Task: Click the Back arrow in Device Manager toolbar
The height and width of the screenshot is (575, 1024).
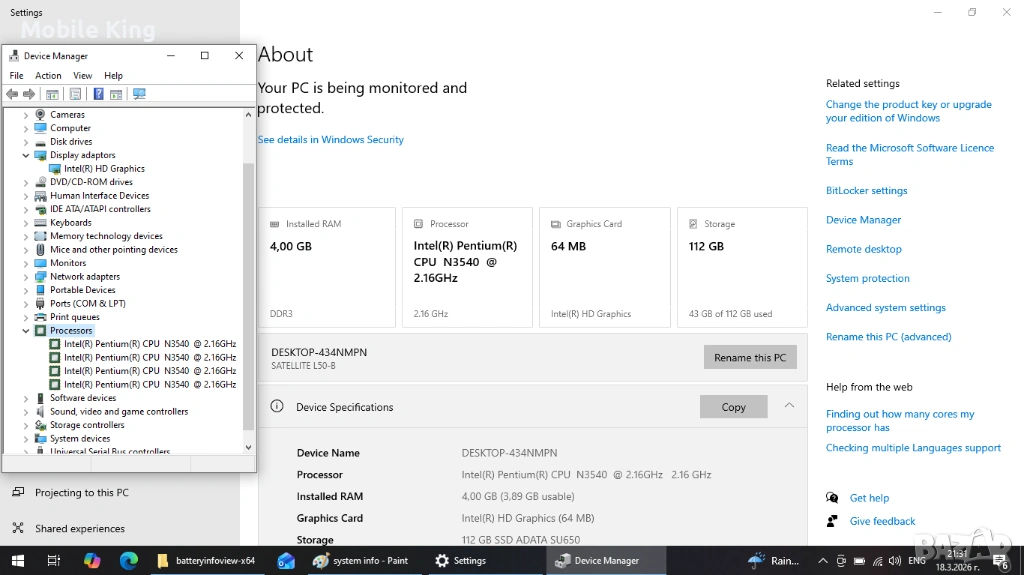Action: click(12, 94)
